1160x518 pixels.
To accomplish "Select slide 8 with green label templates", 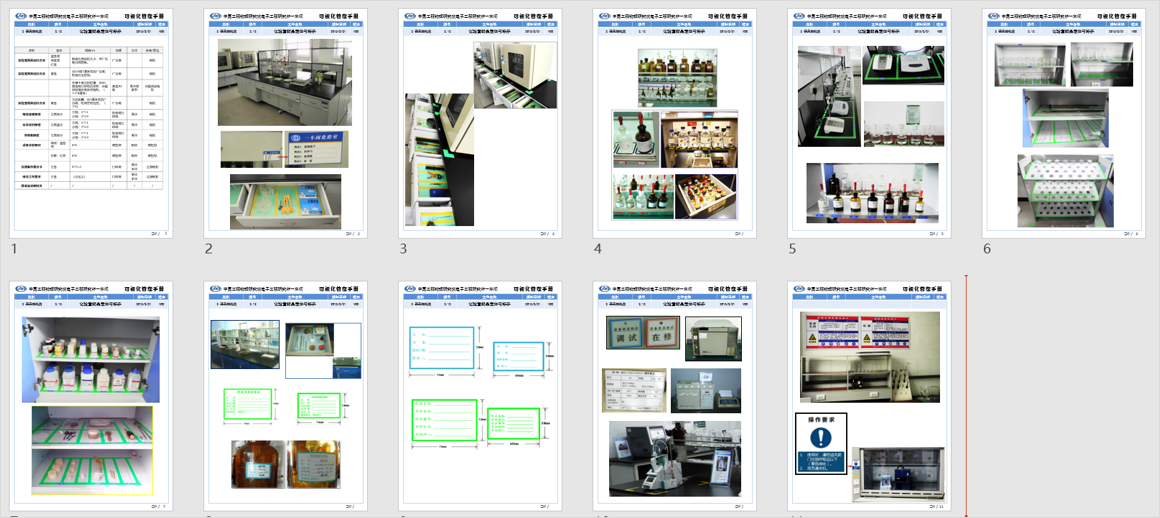I will click(x=285, y=396).
